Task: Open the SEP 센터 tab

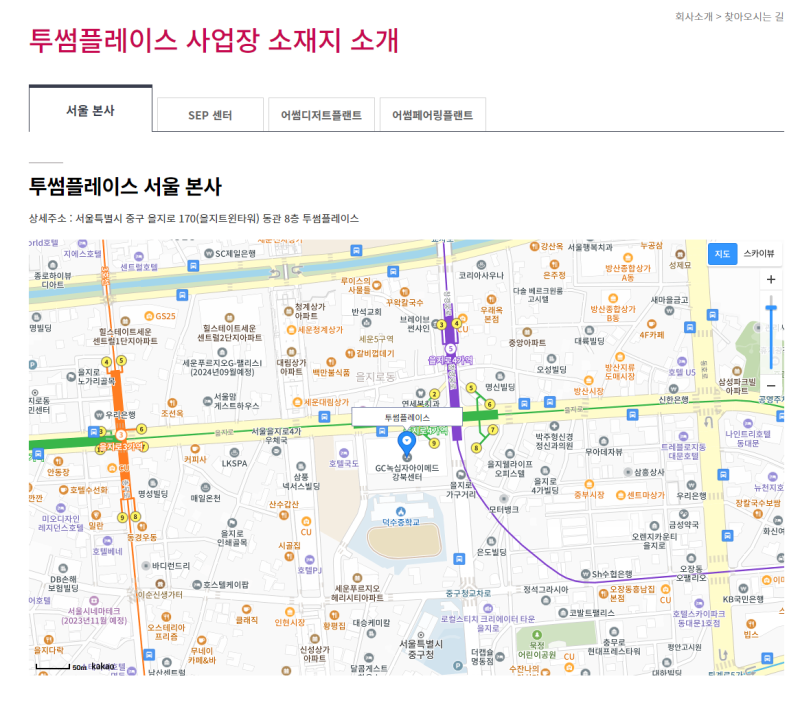Action: (210, 115)
